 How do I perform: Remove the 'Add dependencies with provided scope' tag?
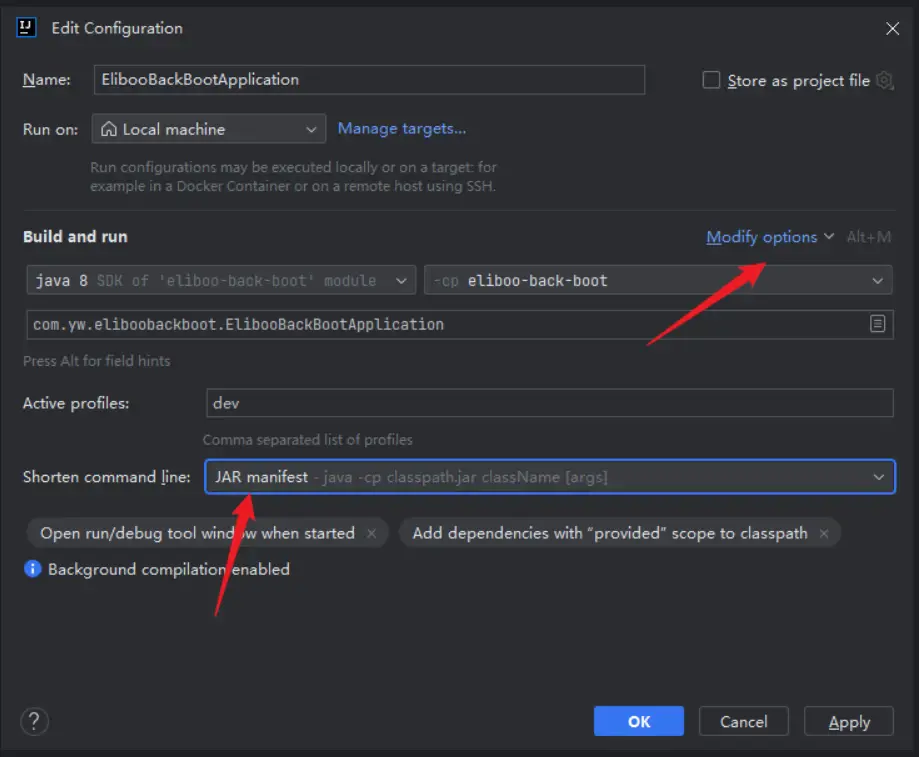click(824, 534)
